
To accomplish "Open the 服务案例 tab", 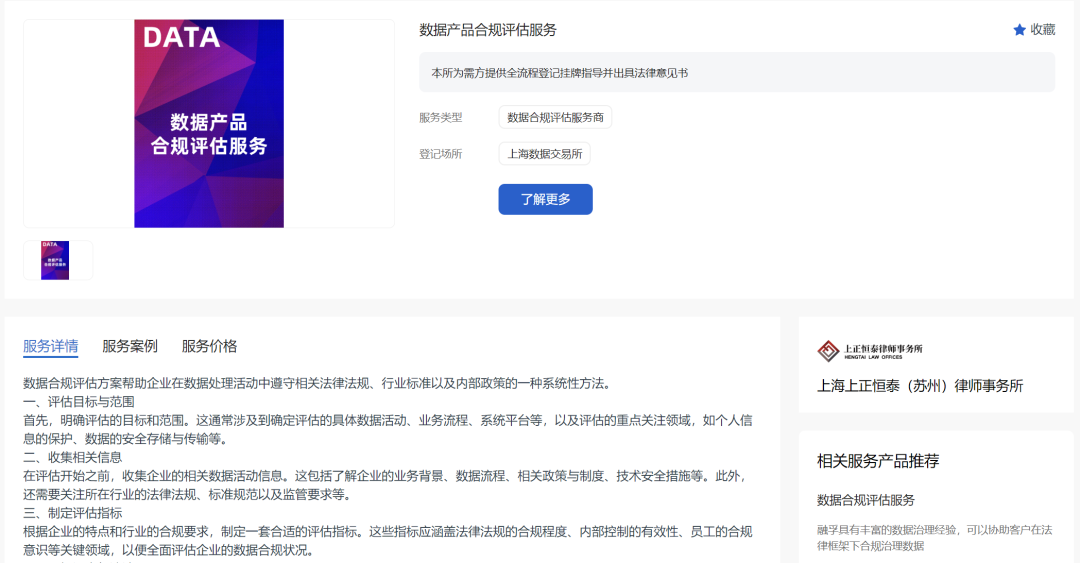I will (129, 346).
